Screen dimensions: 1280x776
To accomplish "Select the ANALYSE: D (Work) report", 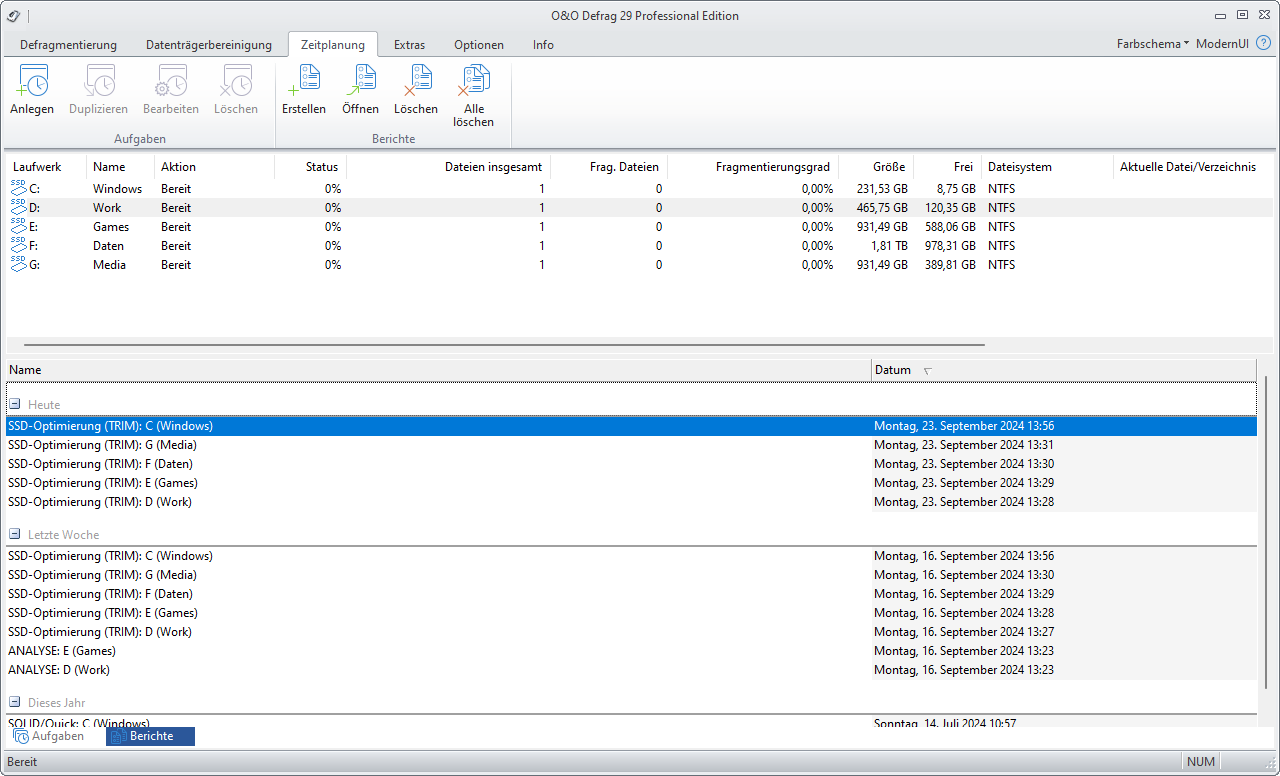I will tap(631, 670).
